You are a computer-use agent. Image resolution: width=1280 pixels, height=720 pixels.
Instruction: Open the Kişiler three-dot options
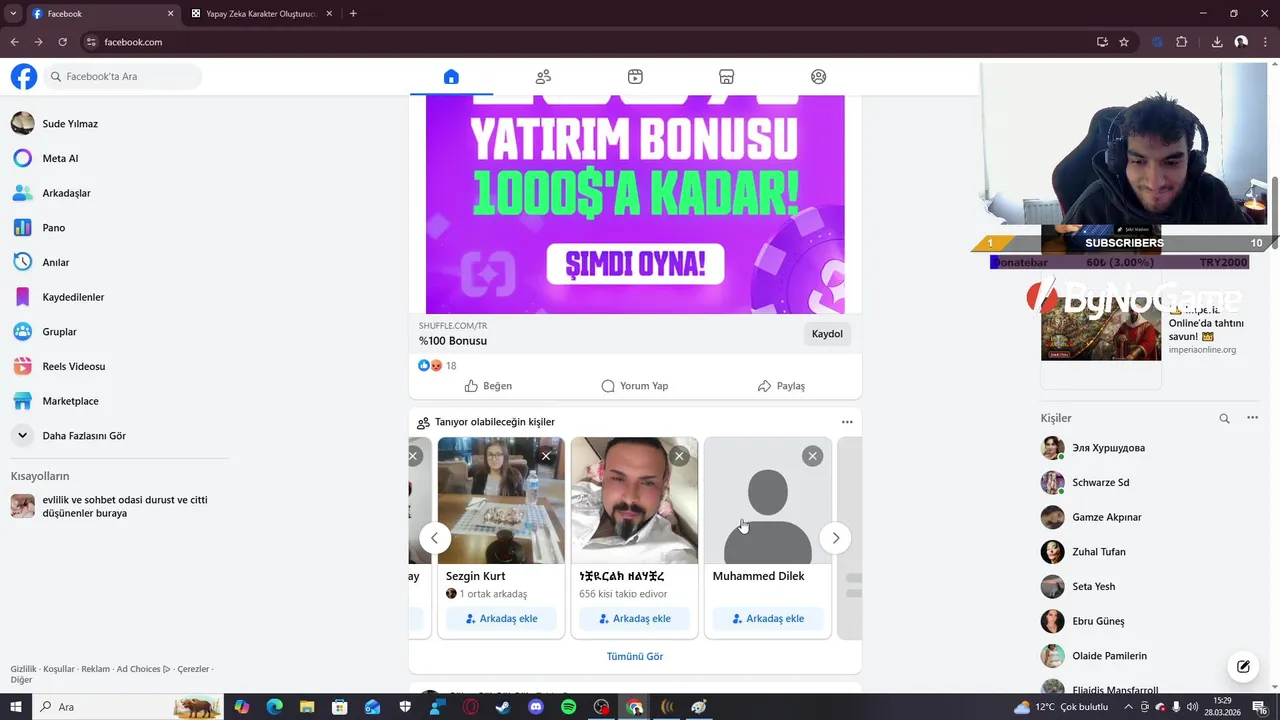point(1252,418)
